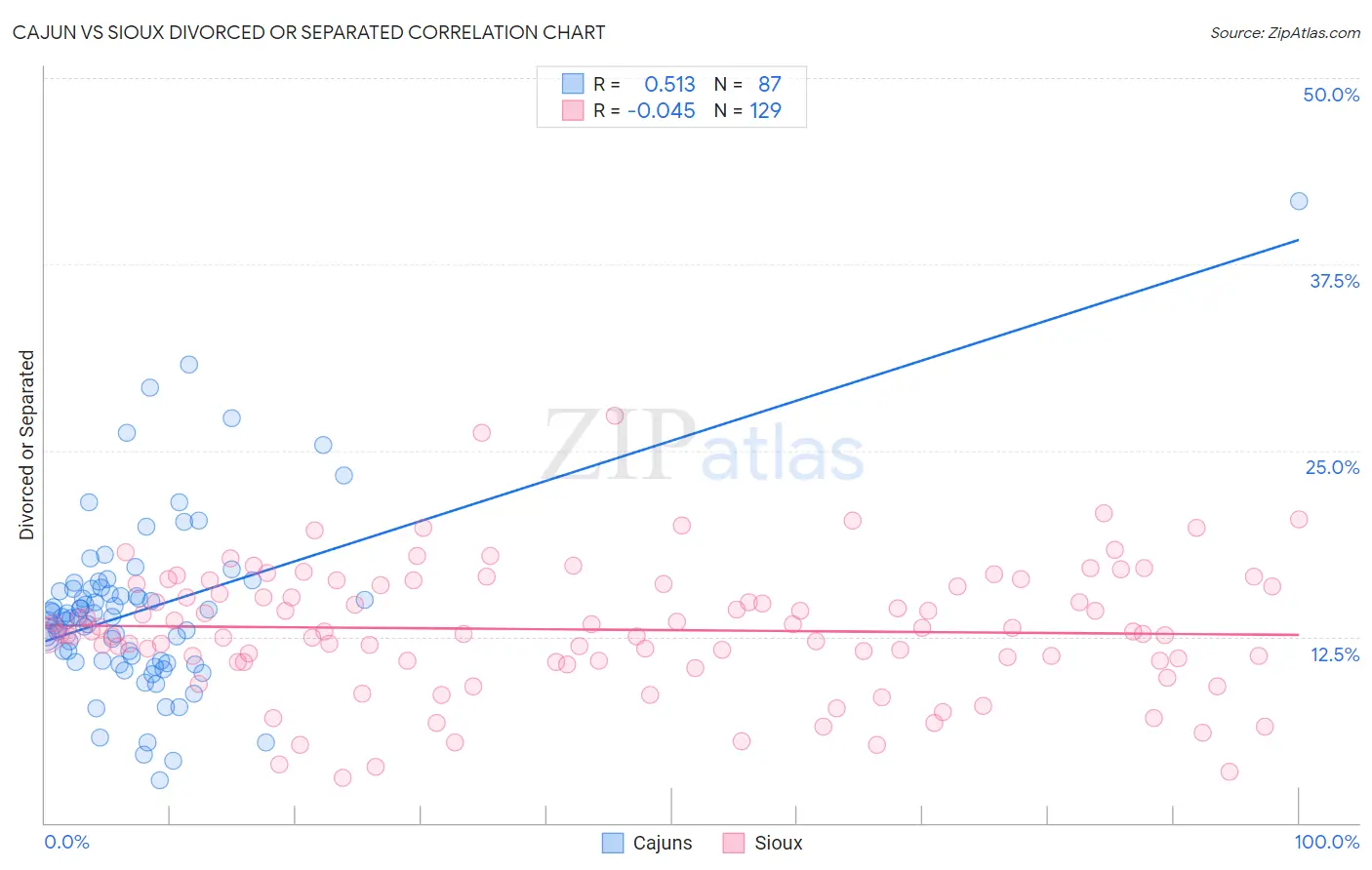Click the blue swatch beside R = 0.513
The image size is (1372, 870).
click(573, 84)
